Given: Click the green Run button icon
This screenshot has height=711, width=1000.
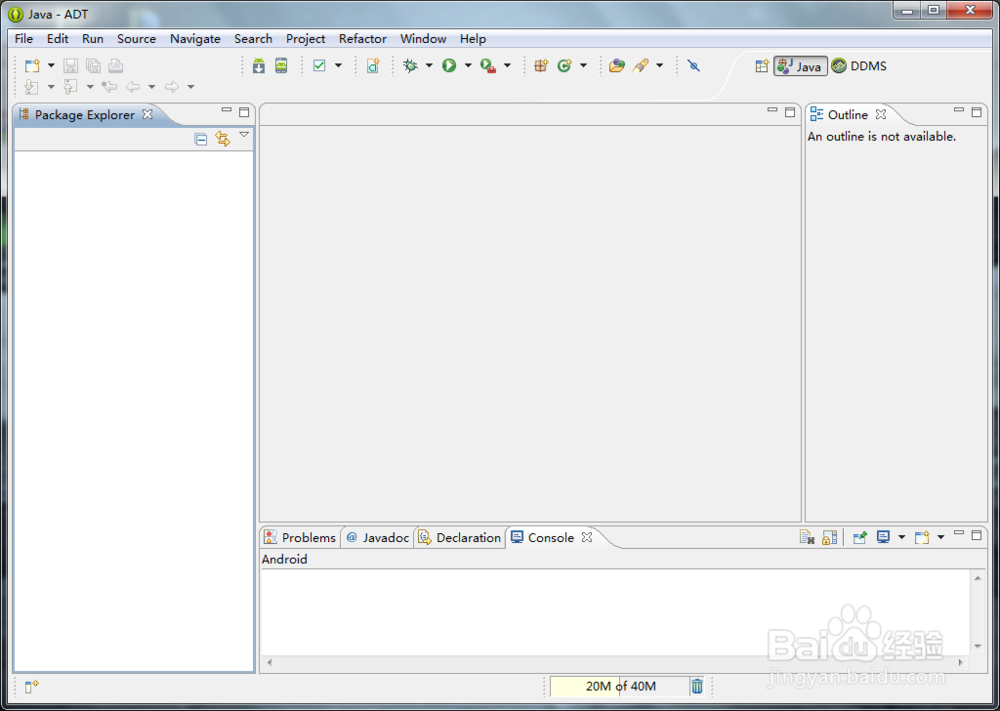Looking at the screenshot, I should coord(449,66).
